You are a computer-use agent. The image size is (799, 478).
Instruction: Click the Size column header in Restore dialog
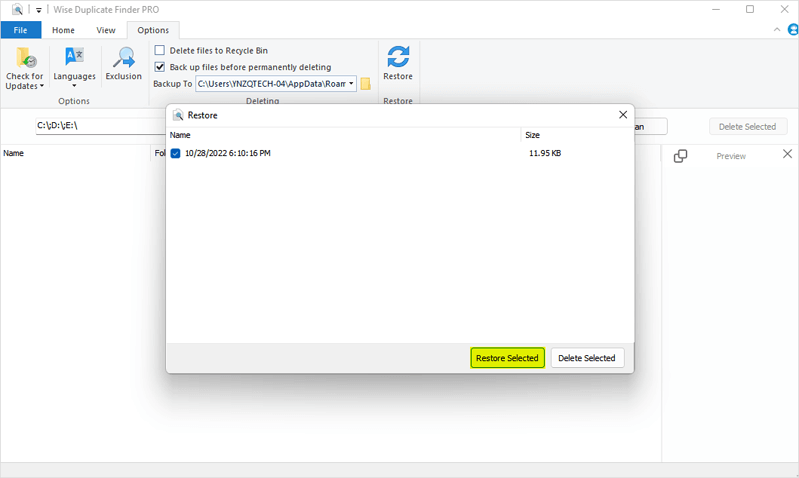point(532,135)
